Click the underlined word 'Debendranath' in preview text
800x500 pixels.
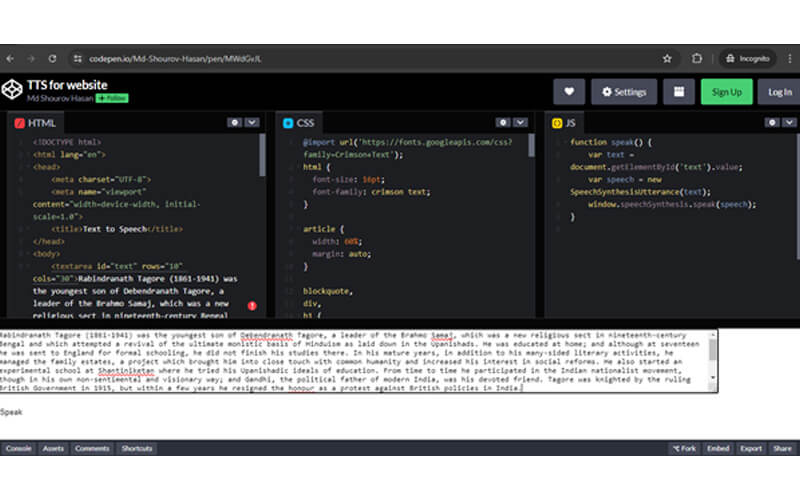(x=266, y=335)
